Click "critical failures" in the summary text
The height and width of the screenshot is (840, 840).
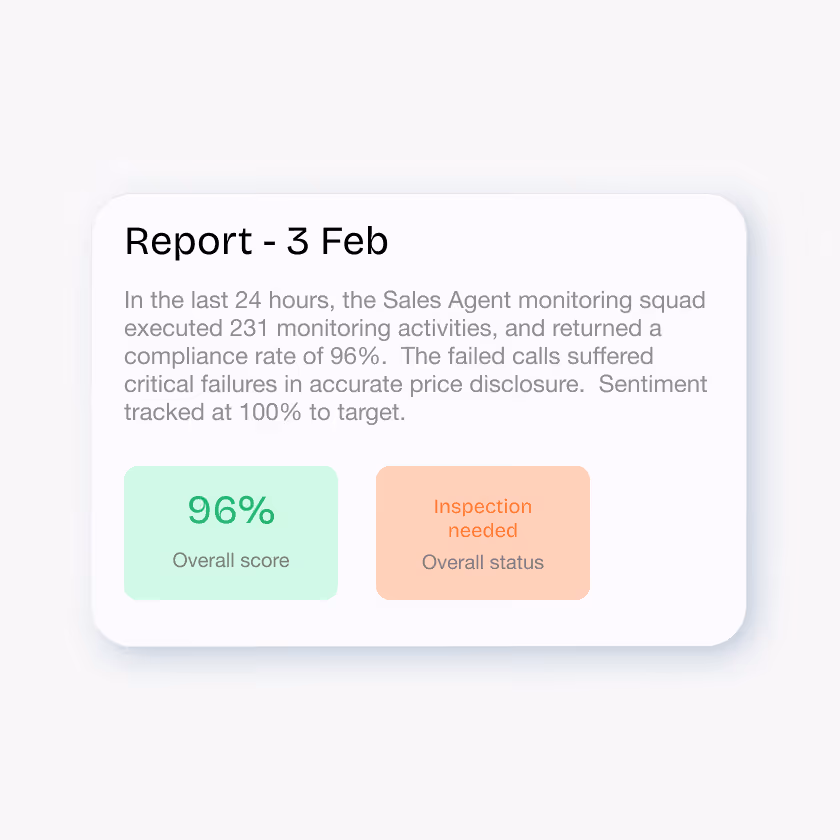coord(200,384)
